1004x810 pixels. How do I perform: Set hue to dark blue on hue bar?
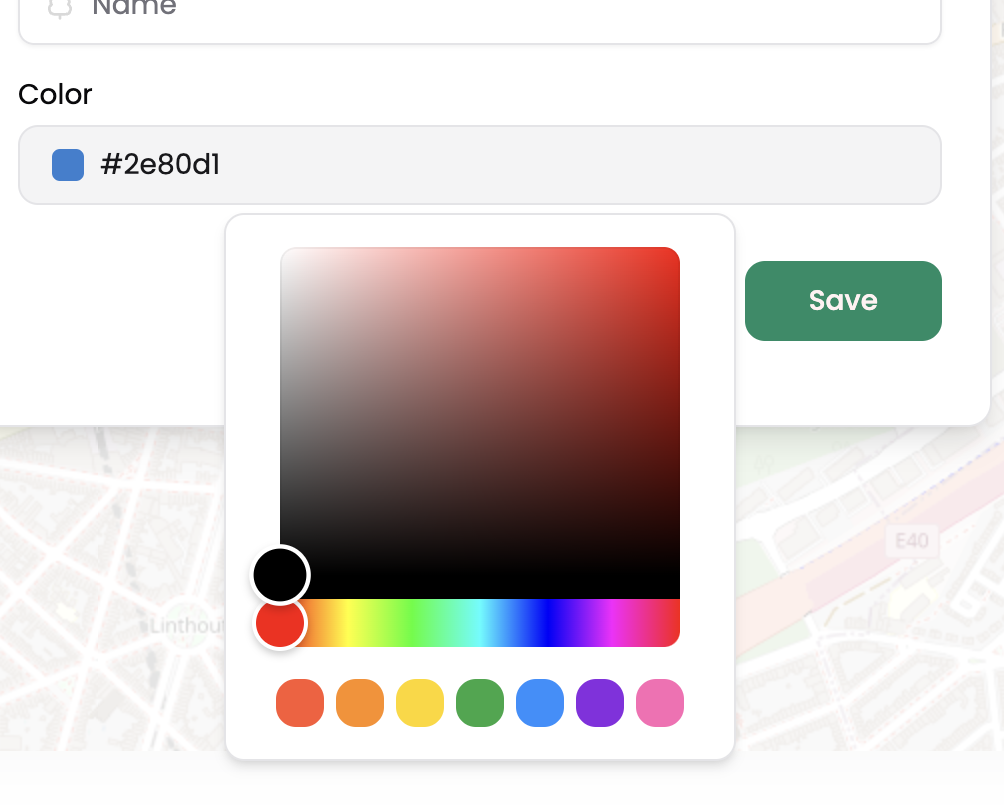[546, 623]
